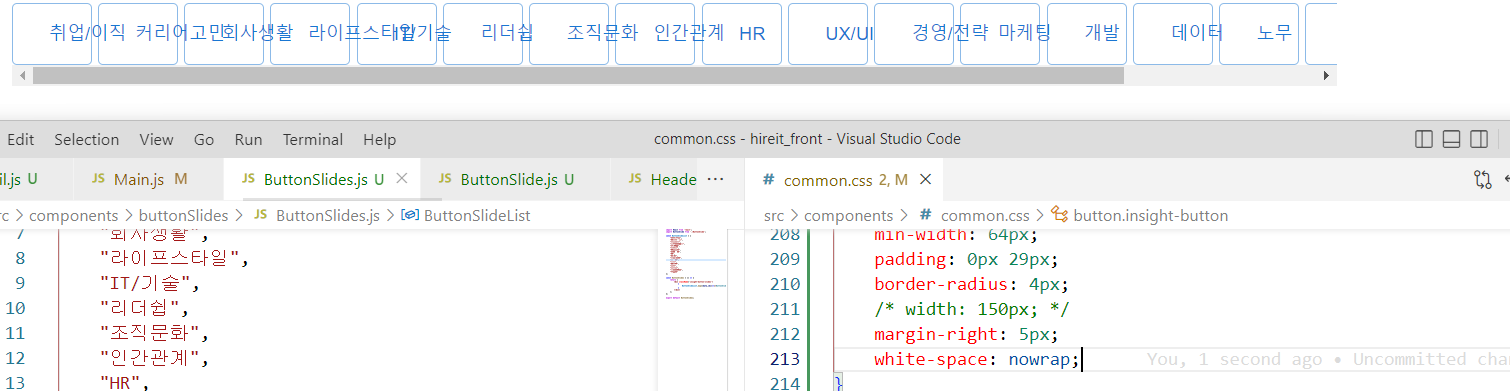Click the JS icon on the Heade tab

click(635, 179)
